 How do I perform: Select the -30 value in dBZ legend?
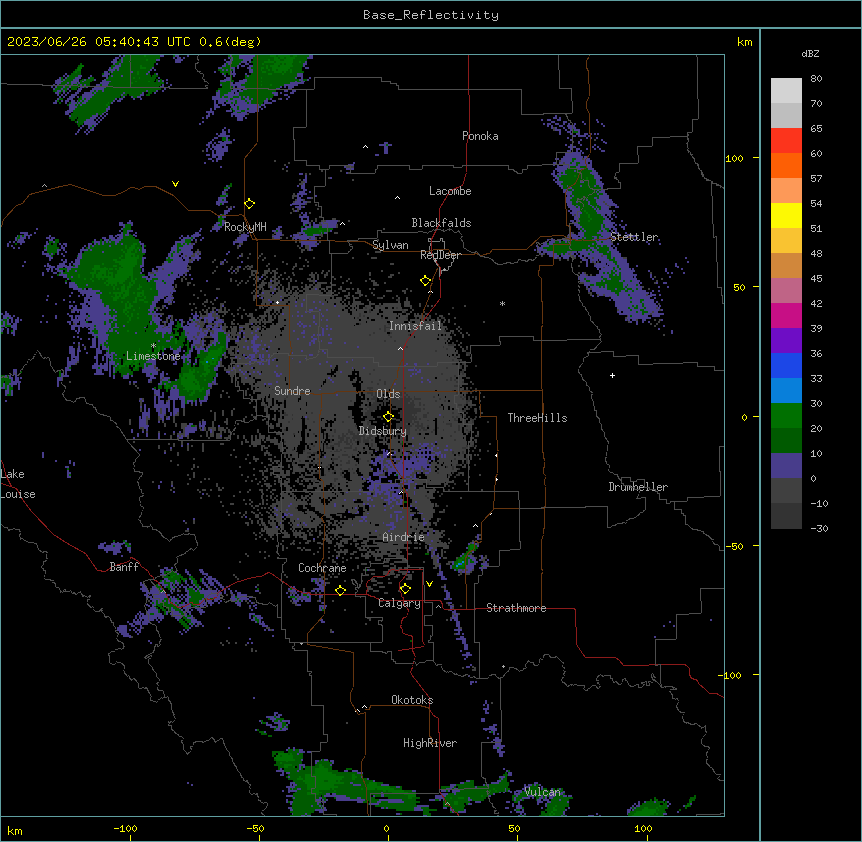tap(819, 528)
